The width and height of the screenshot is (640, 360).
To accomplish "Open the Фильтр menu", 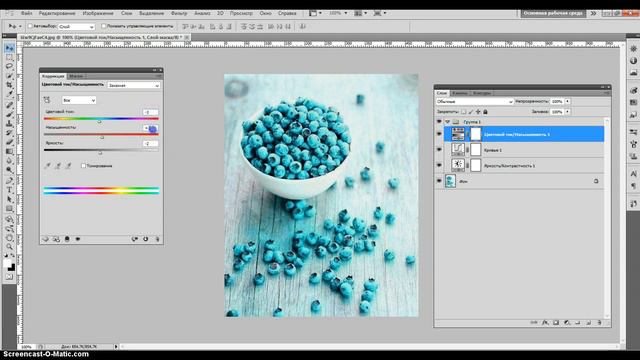I will coord(179,13).
